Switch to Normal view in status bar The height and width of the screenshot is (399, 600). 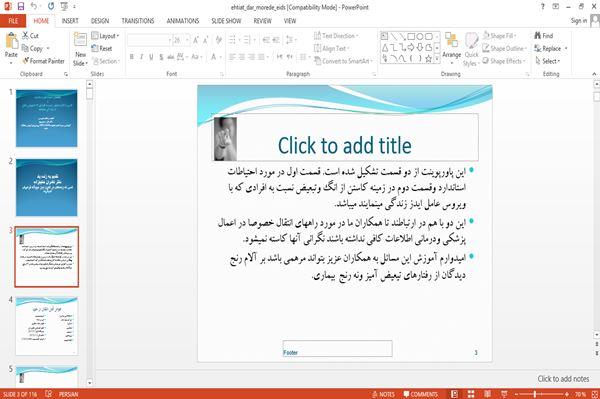pyautogui.click(x=454, y=394)
